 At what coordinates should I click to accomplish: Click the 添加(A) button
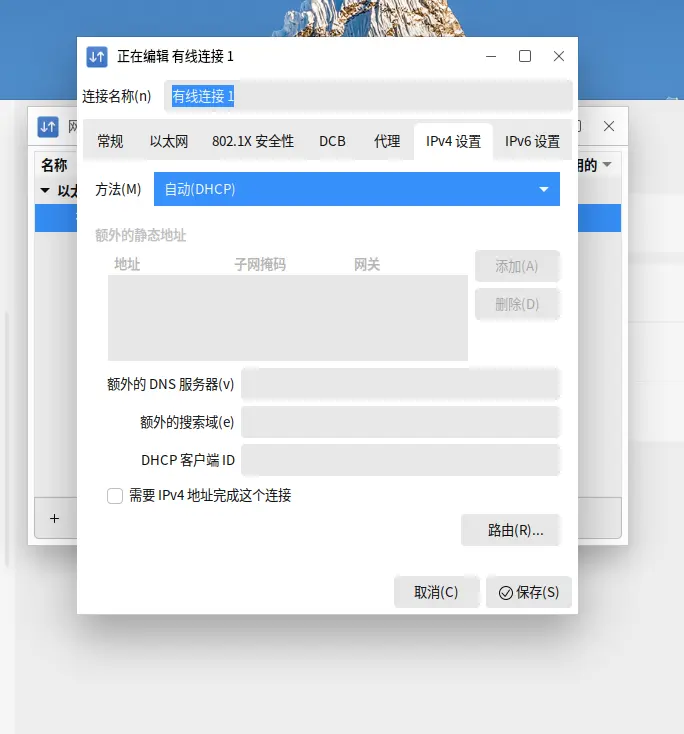coord(517,266)
